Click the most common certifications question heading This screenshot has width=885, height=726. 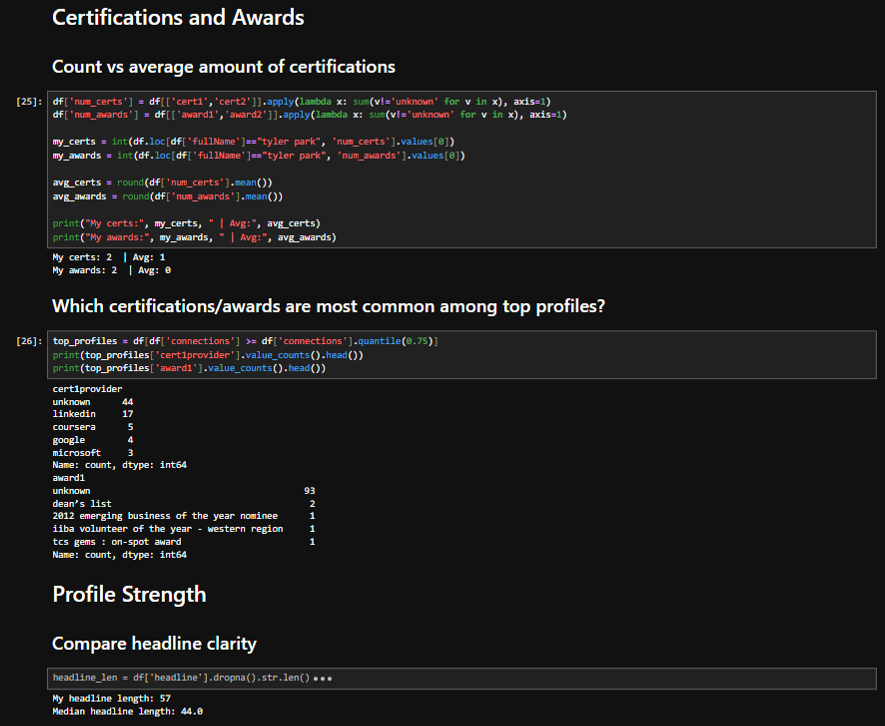coord(328,306)
